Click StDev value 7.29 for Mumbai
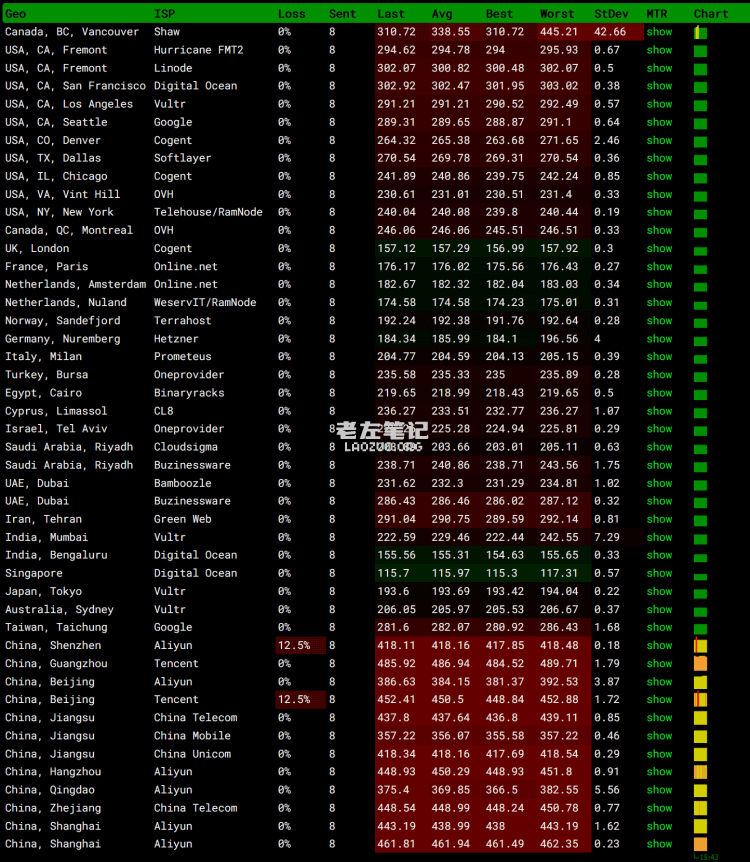 tap(606, 537)
